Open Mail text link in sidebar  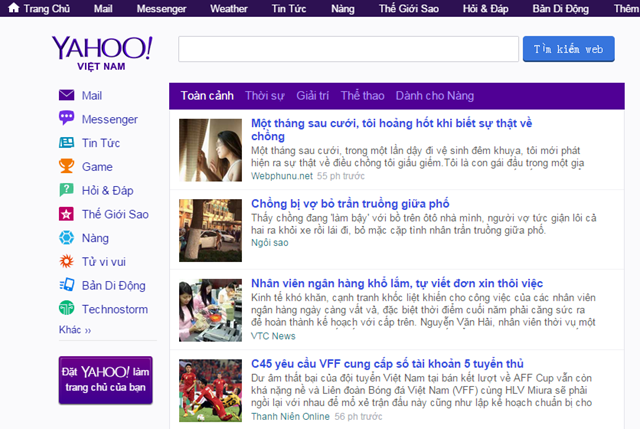point(92,96)
